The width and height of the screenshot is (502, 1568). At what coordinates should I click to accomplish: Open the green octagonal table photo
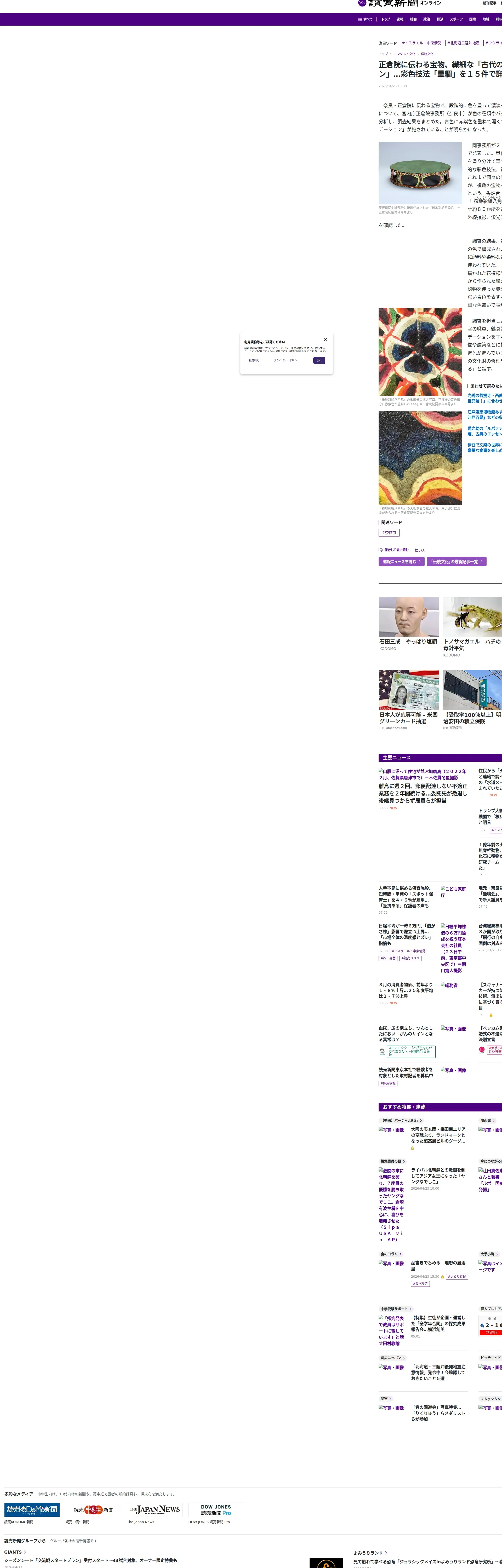(x=420, y=173)
